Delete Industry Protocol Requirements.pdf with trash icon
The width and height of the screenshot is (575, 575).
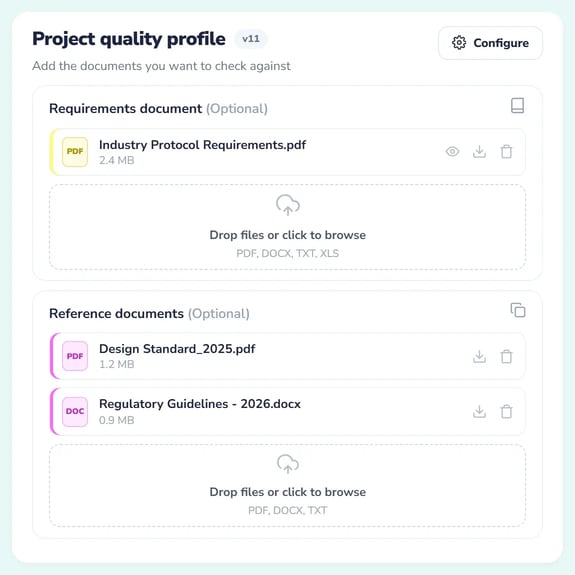tap(506, 151)
